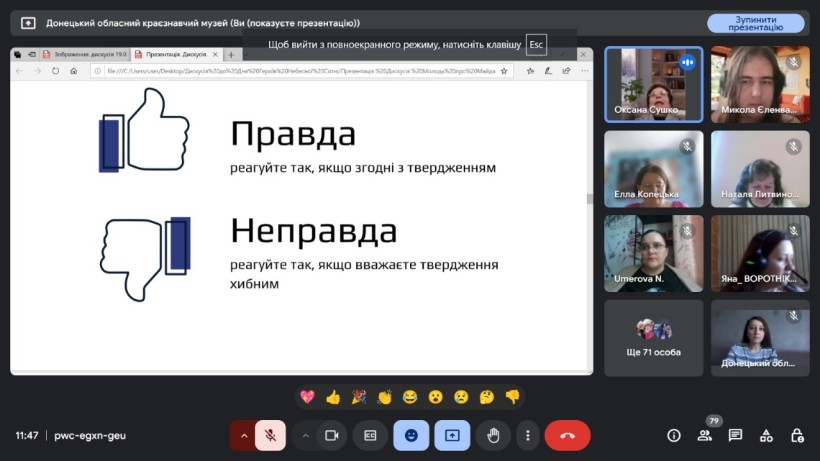The image size is (820, 461).
Task: Open more options menu
Action: 528,435
